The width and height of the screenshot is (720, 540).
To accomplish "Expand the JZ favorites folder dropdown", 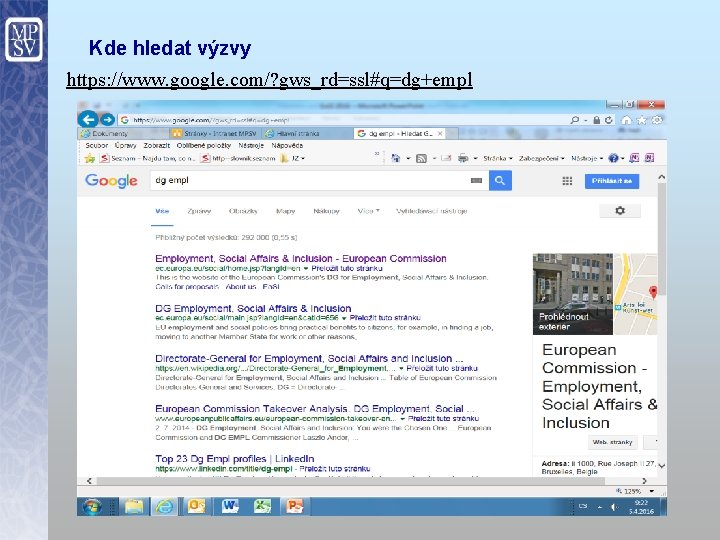I will [x=293, y=158].
